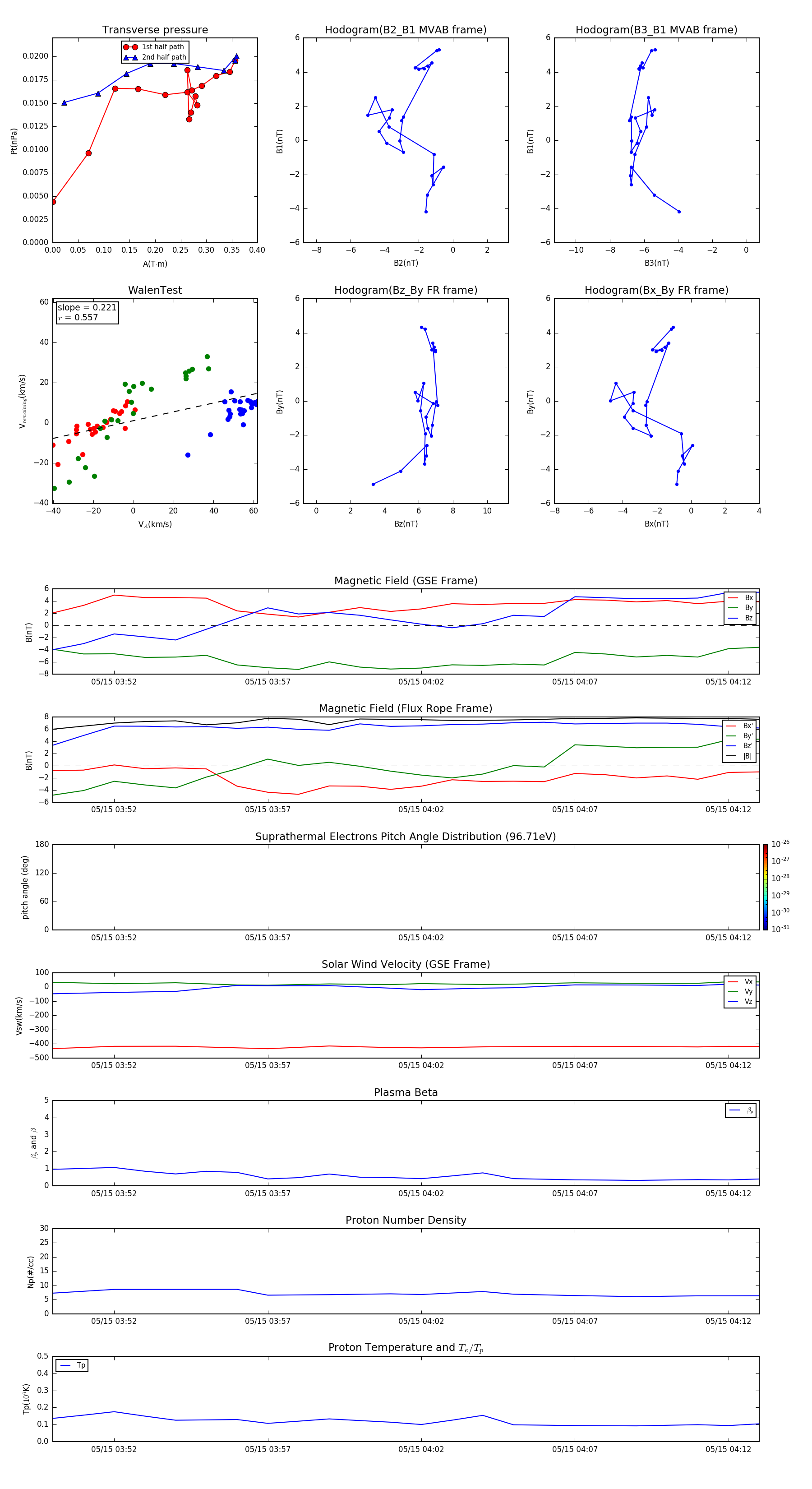Screen dimensions: 812x1489
Task: Click the "10^-31" colorbar tick label
Action: [780, 929]
